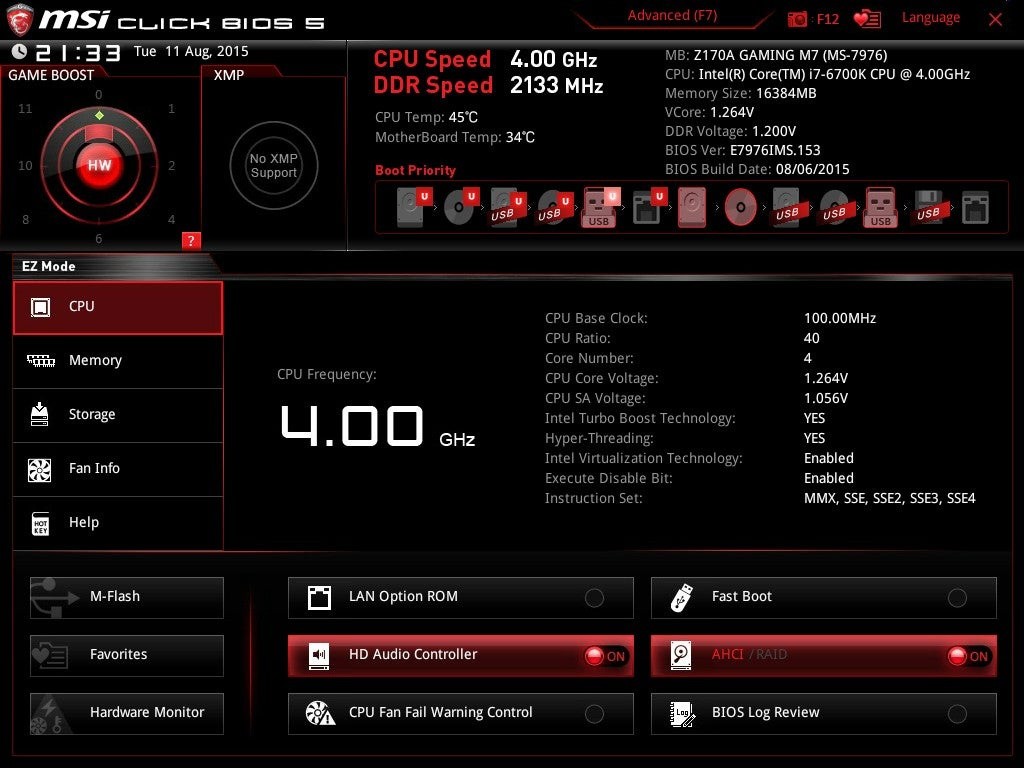The image size is (1024, 768).
Task: Enable the Fast Boot toggle
Action: tap(957, 598)
